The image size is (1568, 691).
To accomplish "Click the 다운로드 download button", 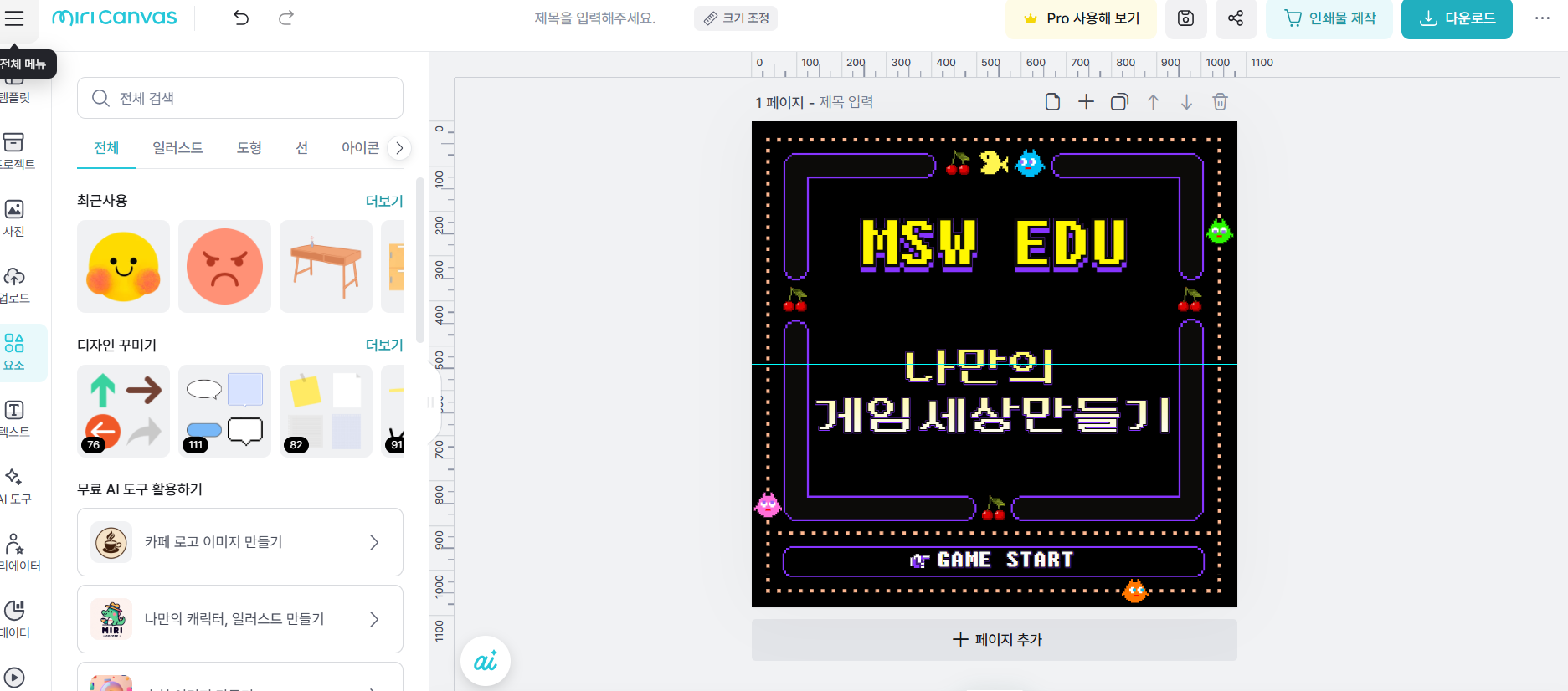I will click(1457, 18).
